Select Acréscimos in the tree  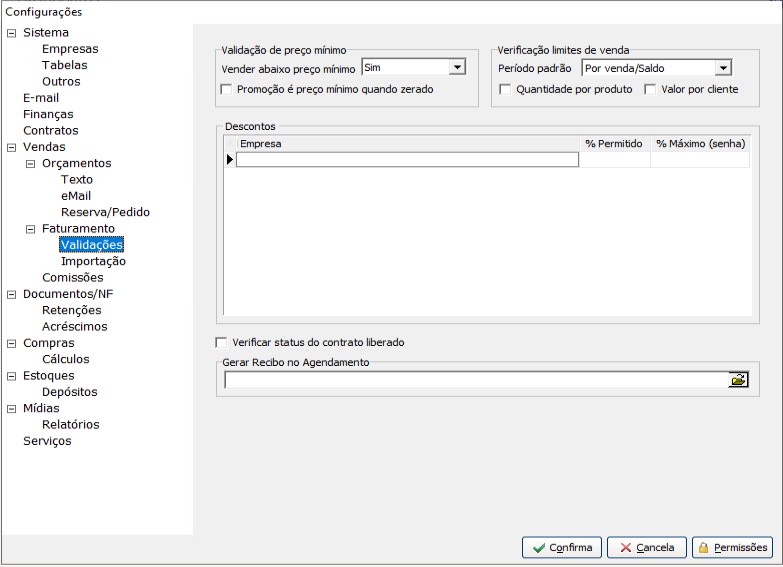(74, 327)
